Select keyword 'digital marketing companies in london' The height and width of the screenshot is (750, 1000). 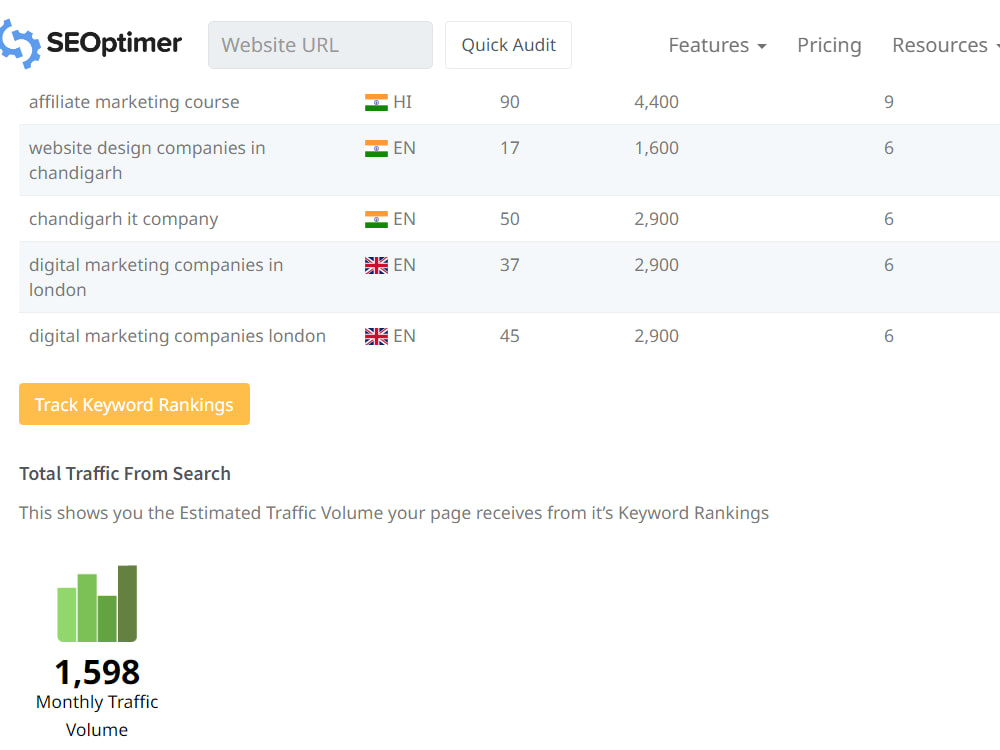(156, 277)
